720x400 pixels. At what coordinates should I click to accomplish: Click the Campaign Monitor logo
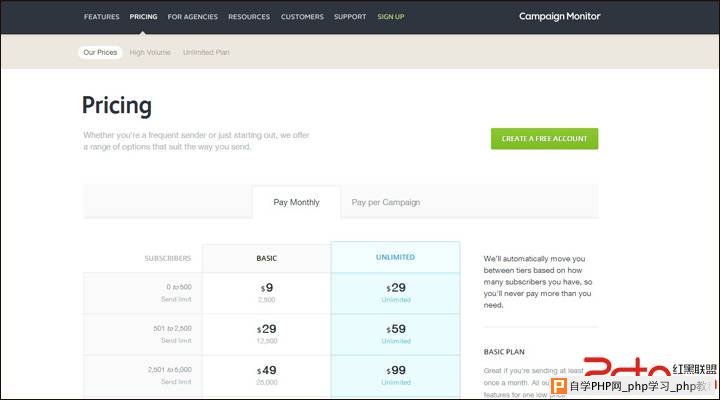coord(559,17)
